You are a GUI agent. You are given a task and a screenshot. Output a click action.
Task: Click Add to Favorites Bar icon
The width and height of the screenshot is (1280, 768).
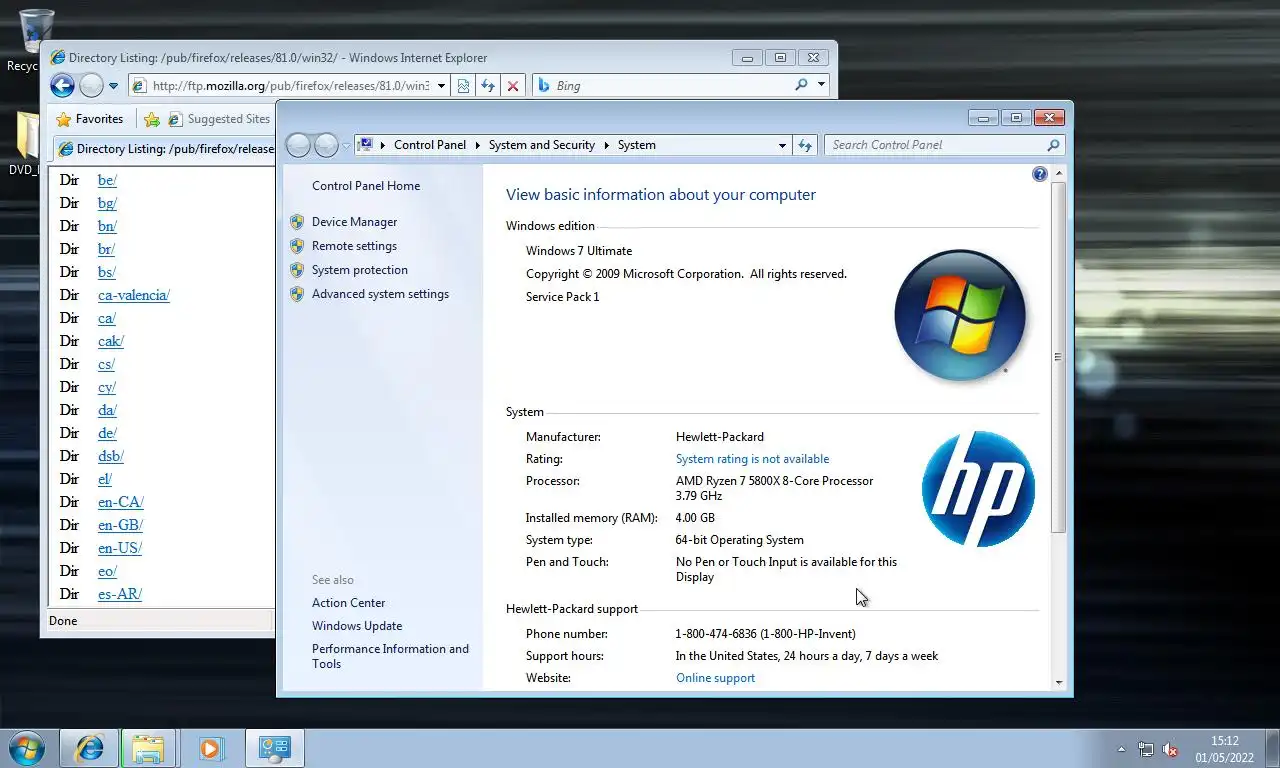pos(152,119)
